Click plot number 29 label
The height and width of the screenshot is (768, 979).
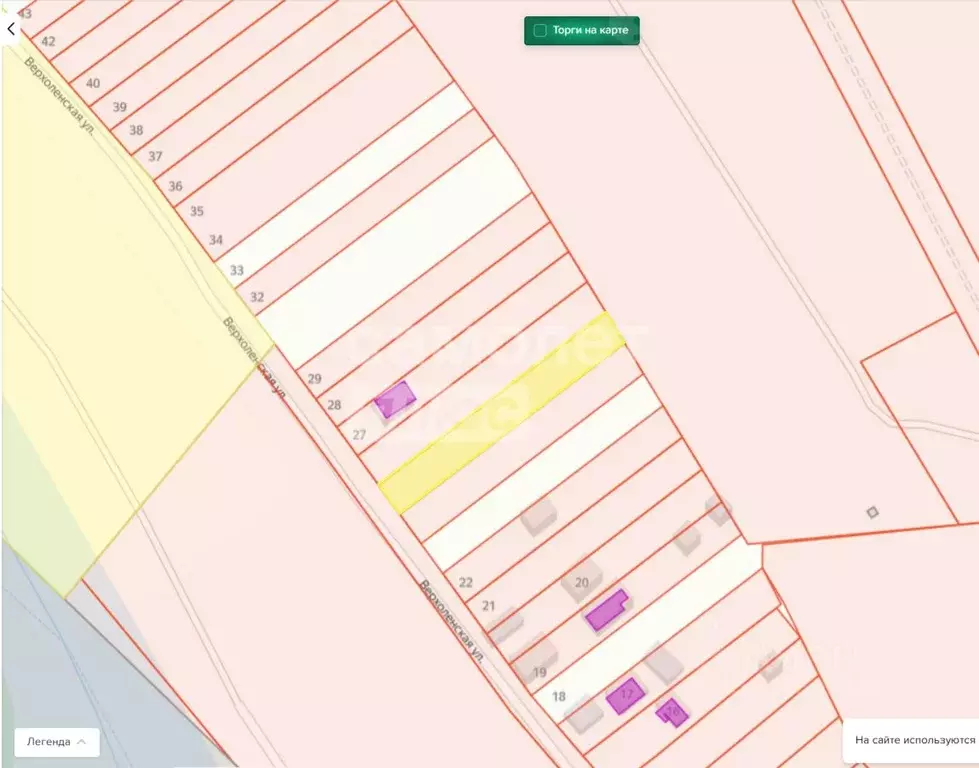[x=315, y=379]
